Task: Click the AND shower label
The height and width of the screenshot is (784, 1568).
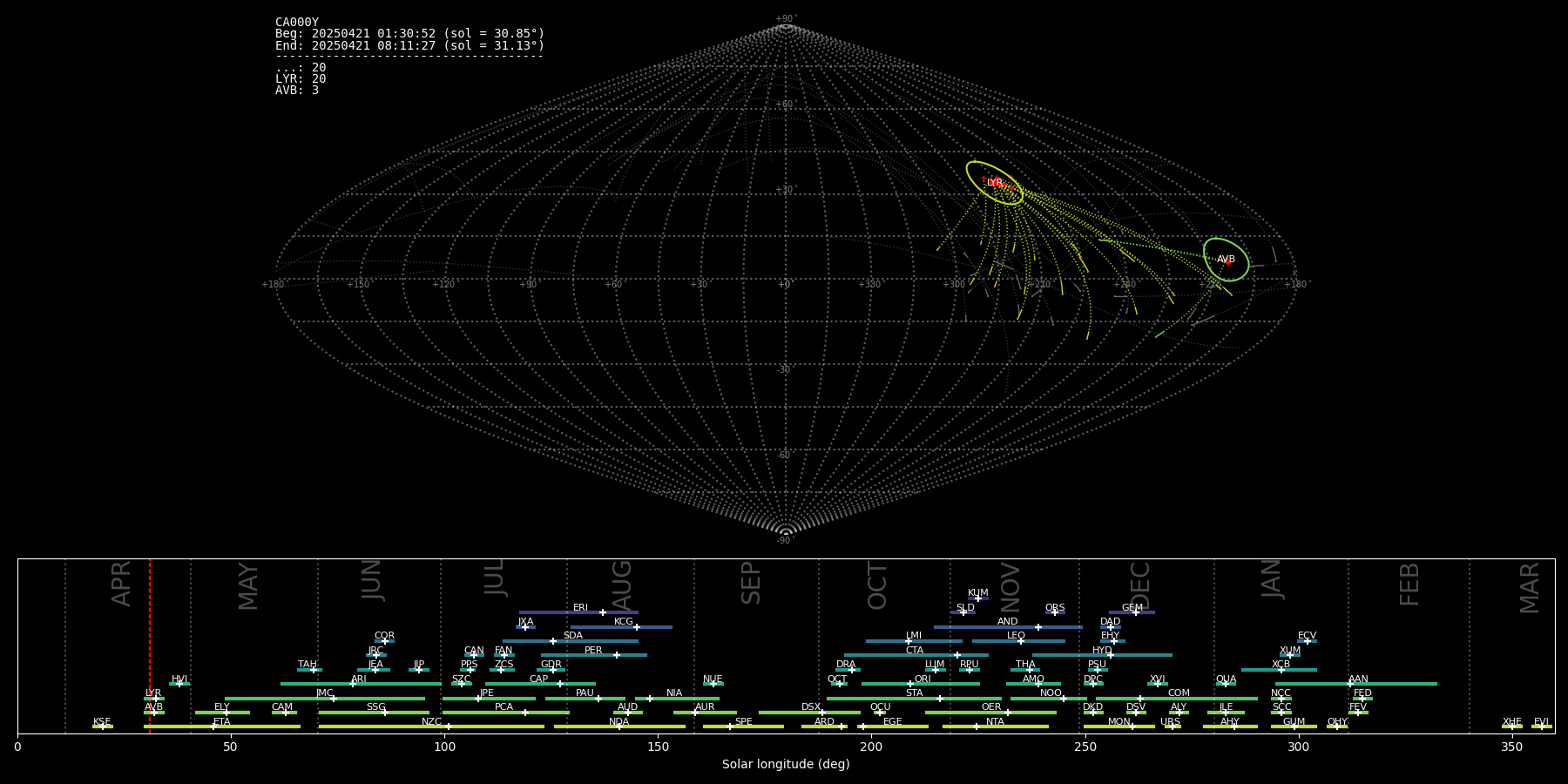Action: 1008,622
